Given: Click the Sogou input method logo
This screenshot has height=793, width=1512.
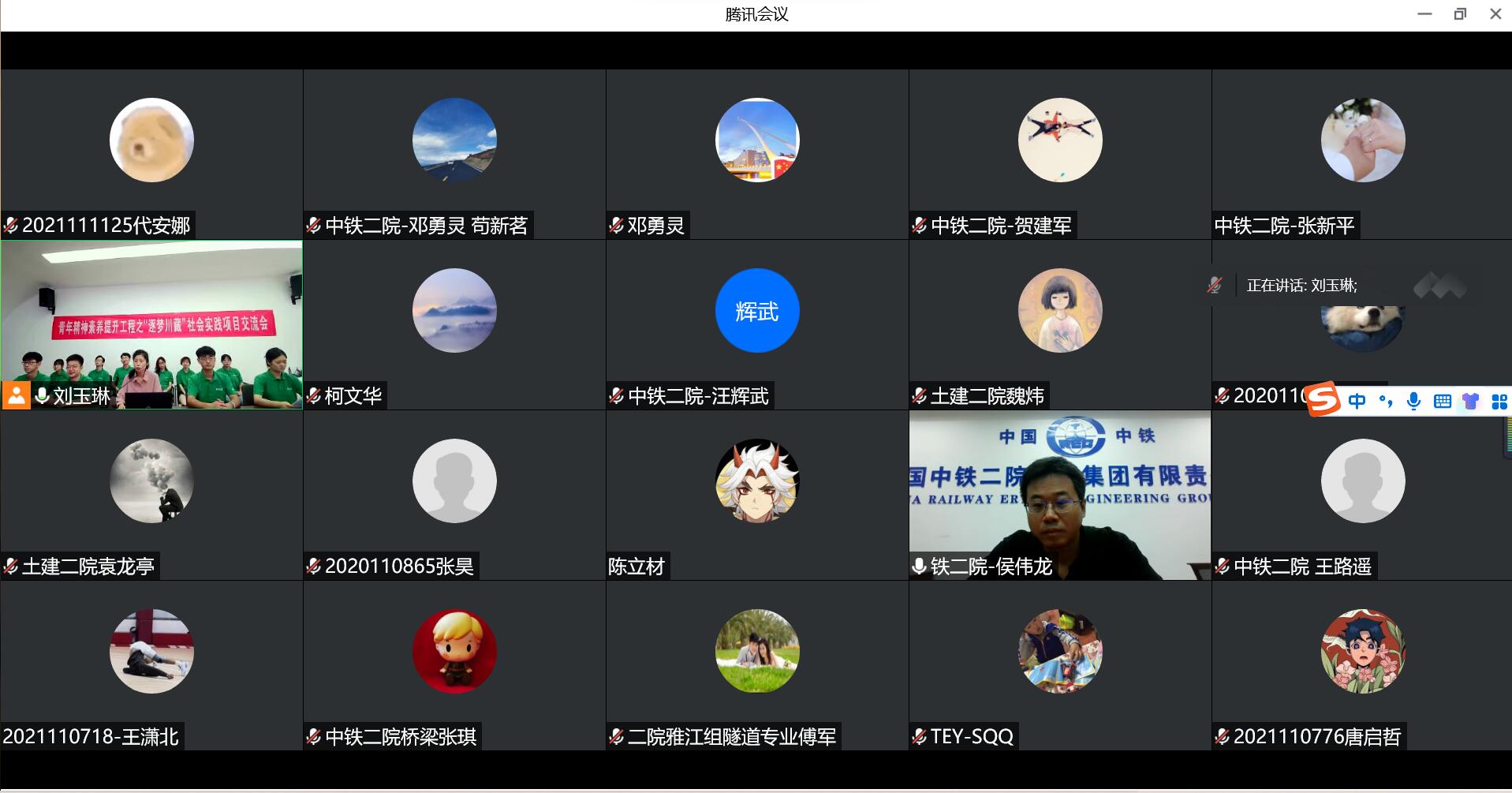Looking at the screenshot, I should pos(1323,399).
